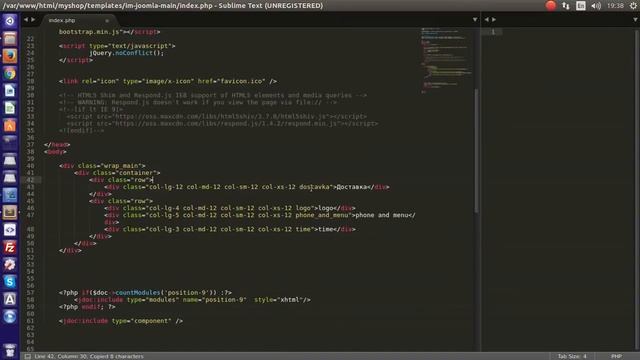Open Tab Size: 4 selector
Viewport: 640px width, 360px height.
pyautogui.click(x=572, y=356)
